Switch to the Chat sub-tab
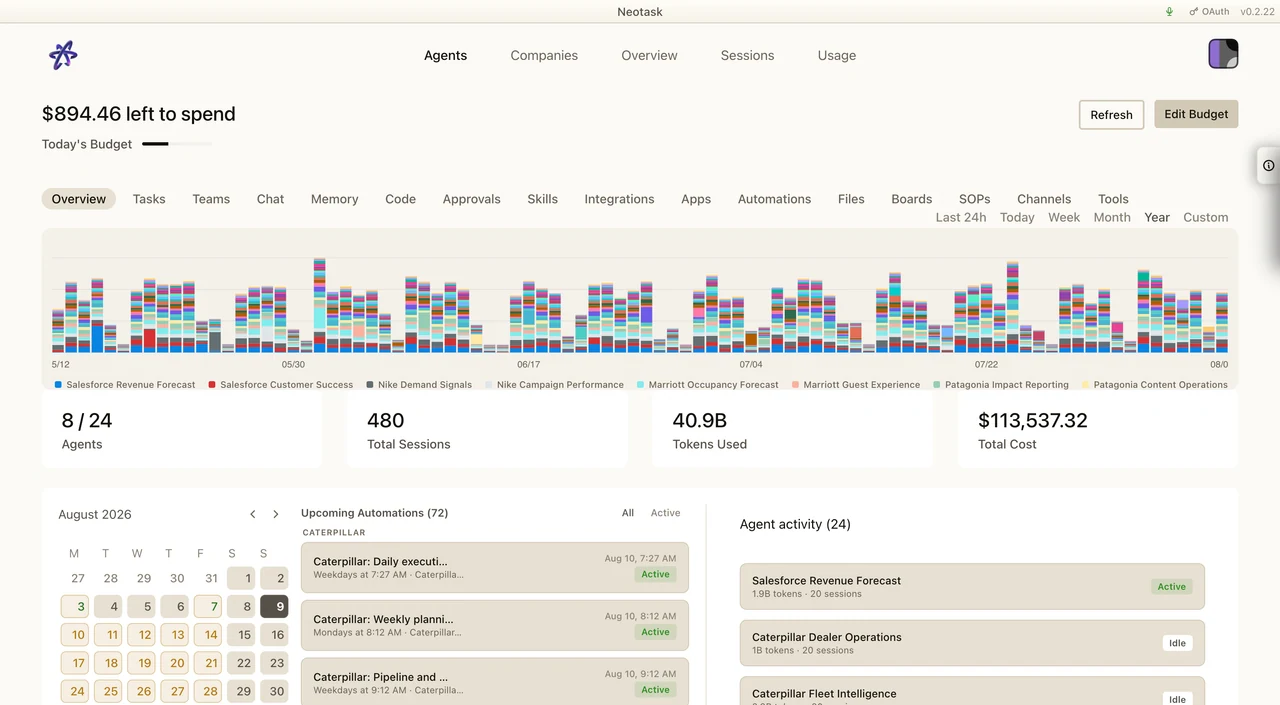 tap(270, 199)
